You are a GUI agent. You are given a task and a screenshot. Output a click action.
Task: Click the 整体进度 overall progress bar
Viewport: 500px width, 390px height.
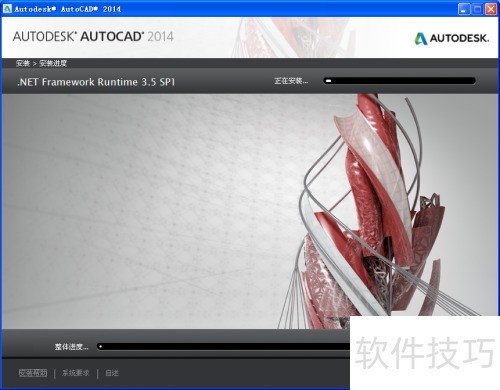(223, 347)
